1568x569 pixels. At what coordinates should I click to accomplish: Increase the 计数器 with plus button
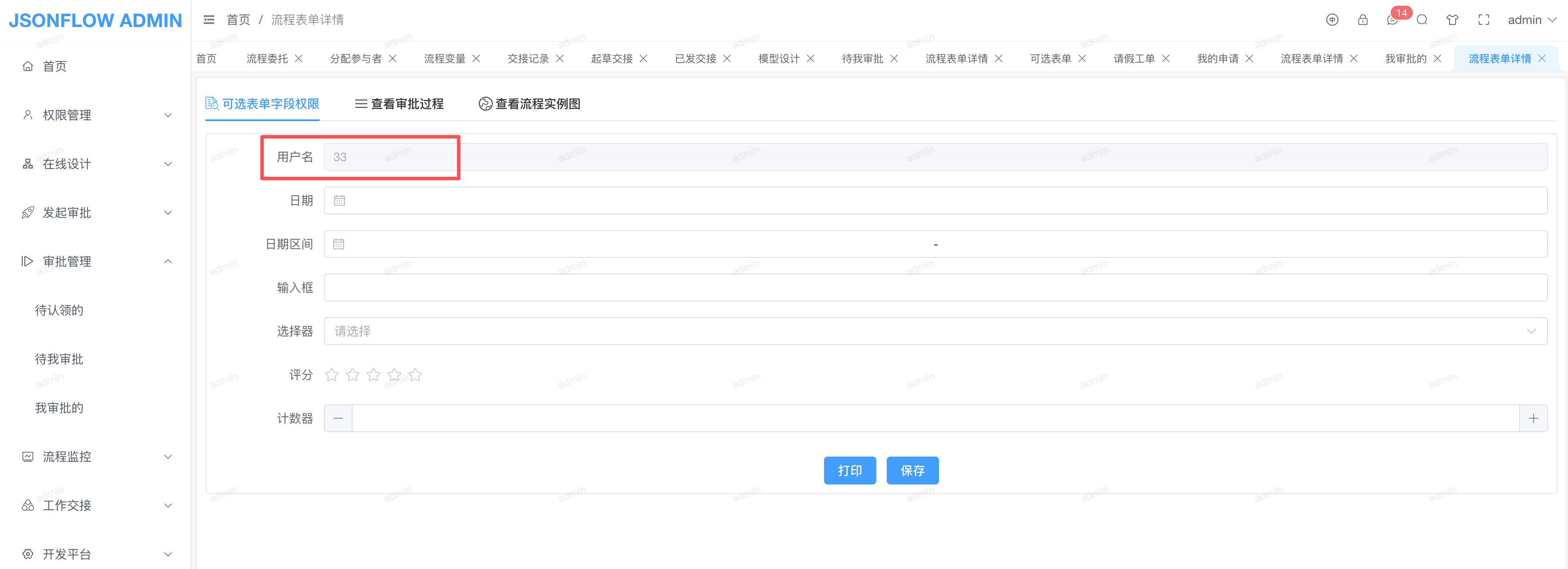point(1533,419)
